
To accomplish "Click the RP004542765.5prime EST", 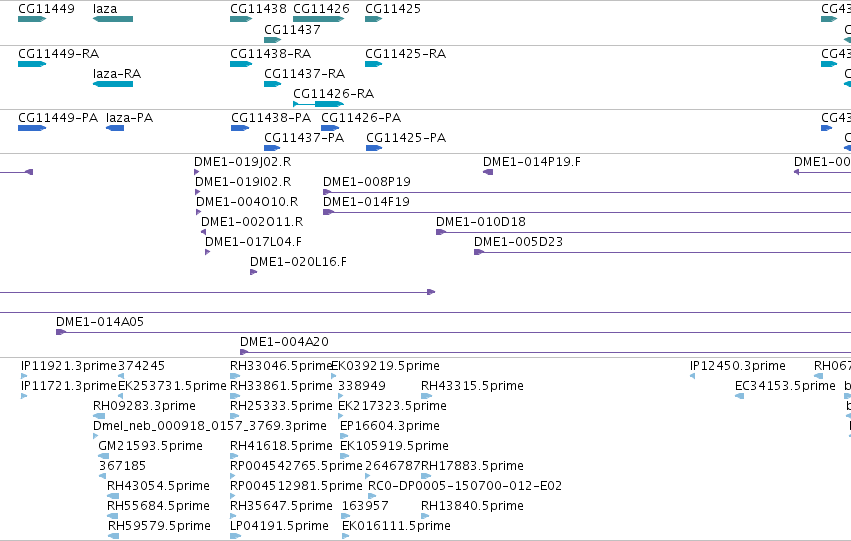I will tap(233, 476).
